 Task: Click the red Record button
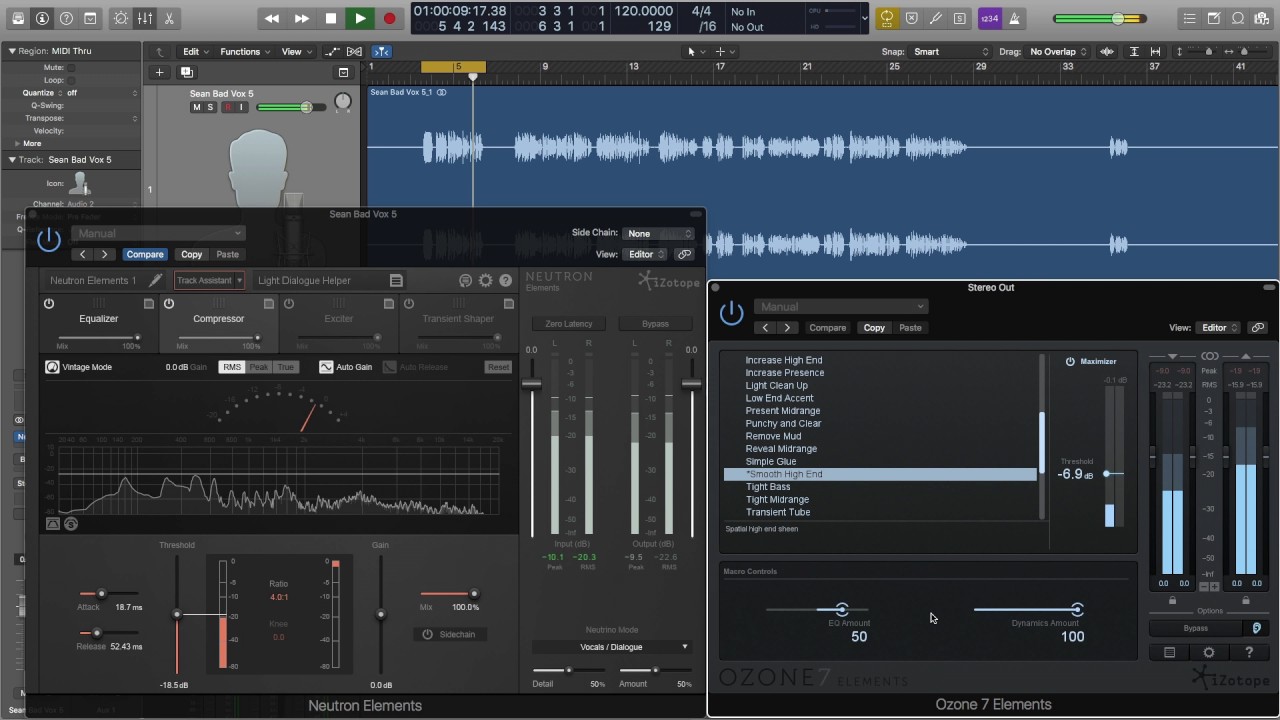[390, 18]
